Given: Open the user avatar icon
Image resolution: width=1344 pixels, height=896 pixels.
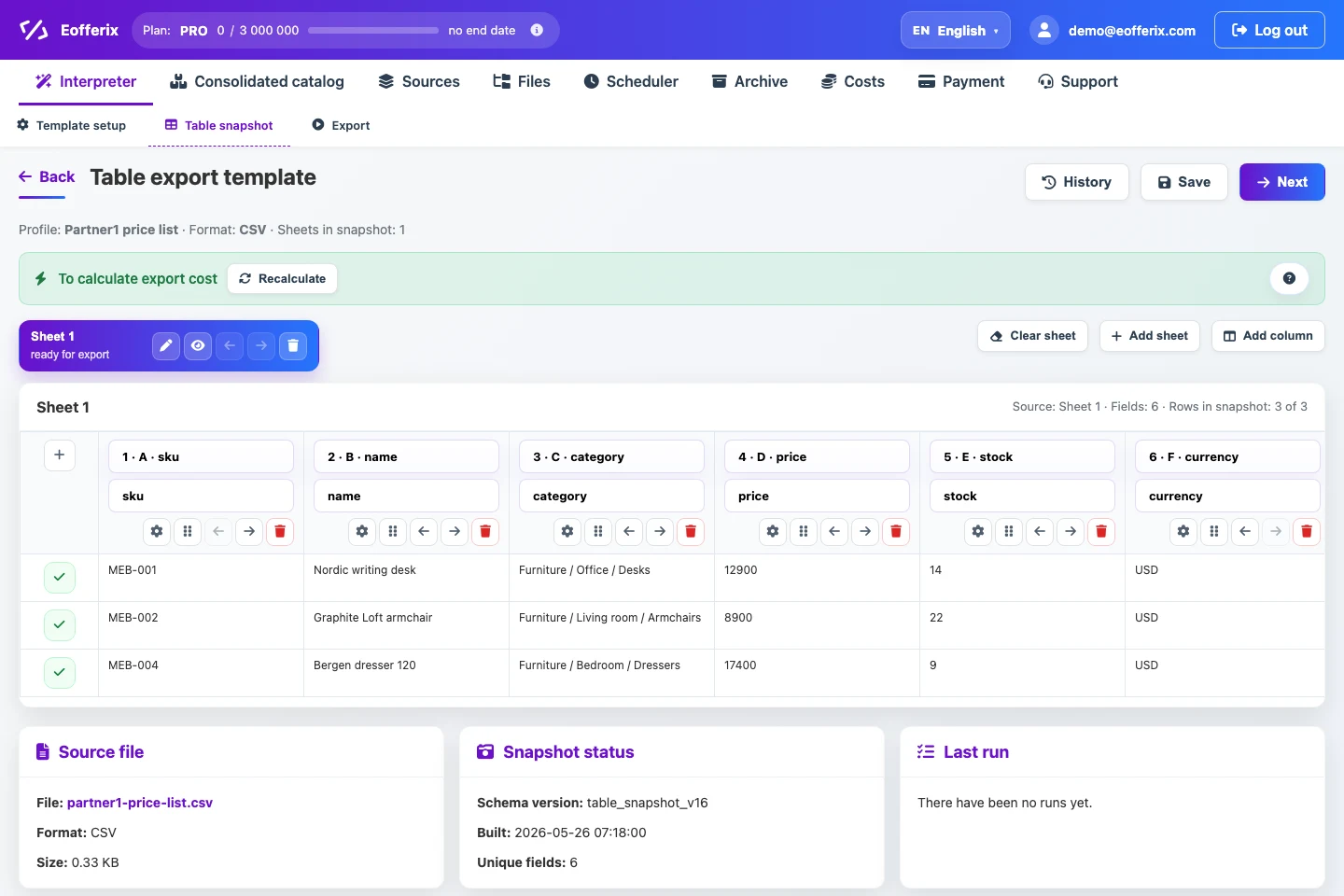Looking at the screenshot, I should [1044, 30].
